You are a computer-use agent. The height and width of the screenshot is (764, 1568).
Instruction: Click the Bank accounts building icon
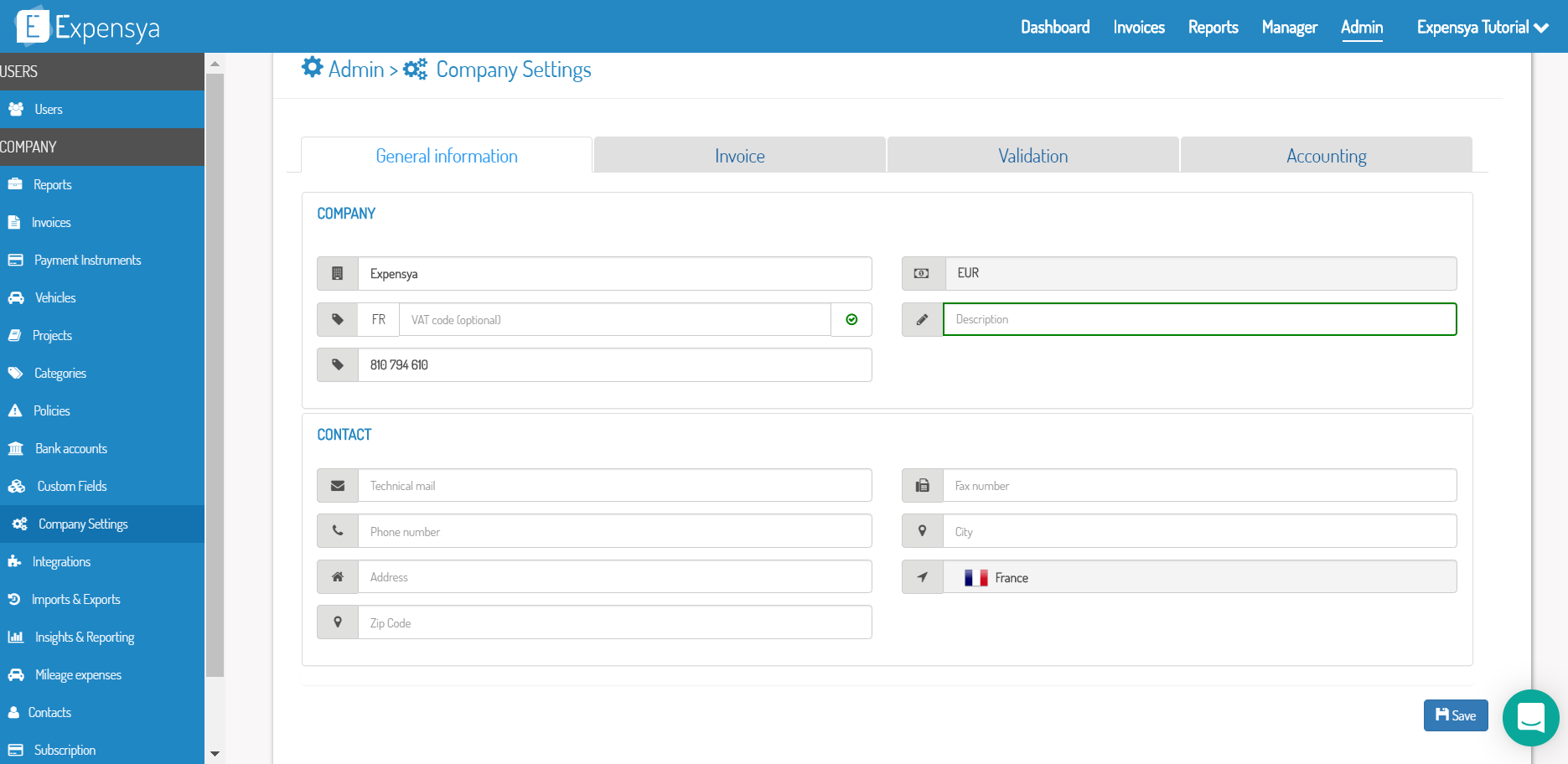pyautogui.click(x=16, y=448)
